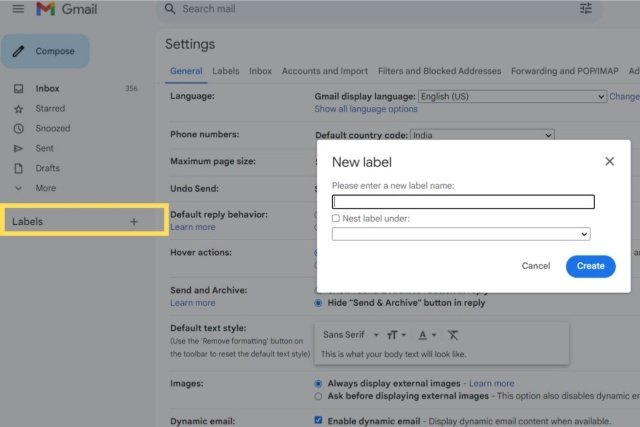Open the main menu hamburger icon
Image resolution: width=640 pixels, height=427 pixels.
point(18,9)
